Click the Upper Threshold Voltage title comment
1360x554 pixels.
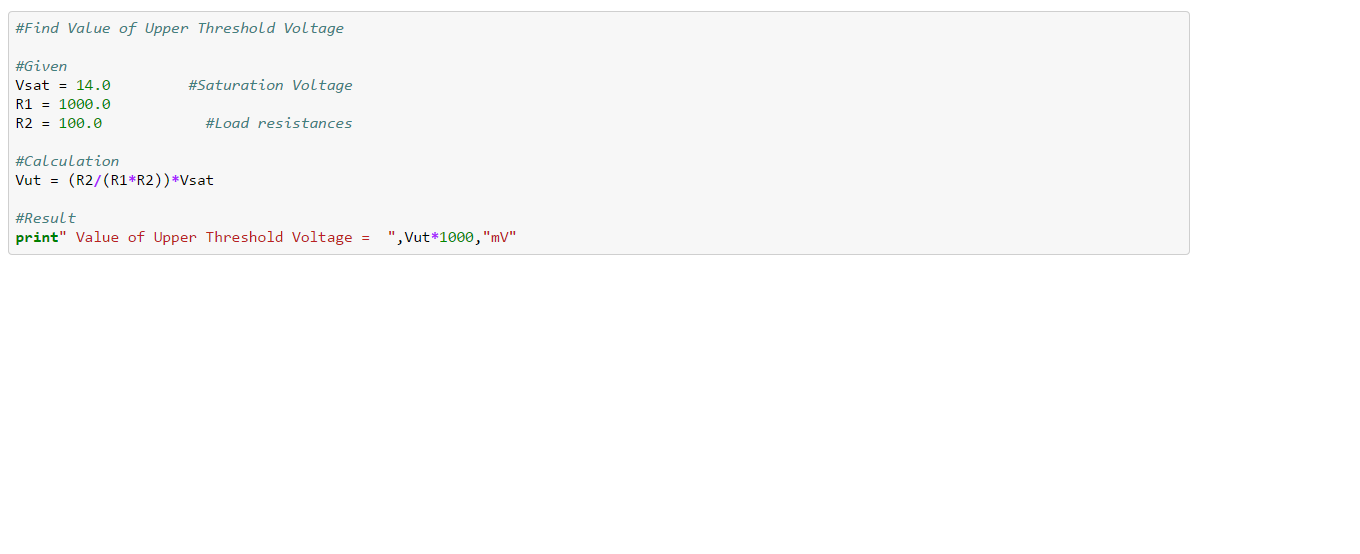(x=180, y=28)
